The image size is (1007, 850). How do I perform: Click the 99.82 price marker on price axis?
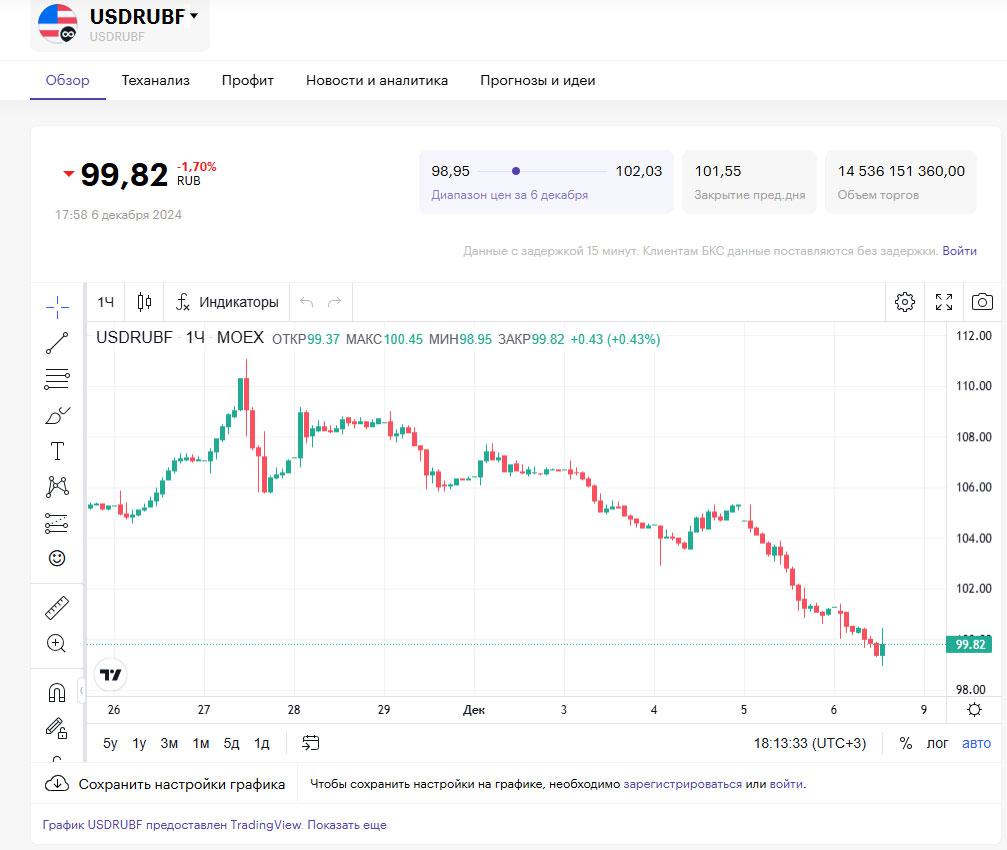pos(970,645)
